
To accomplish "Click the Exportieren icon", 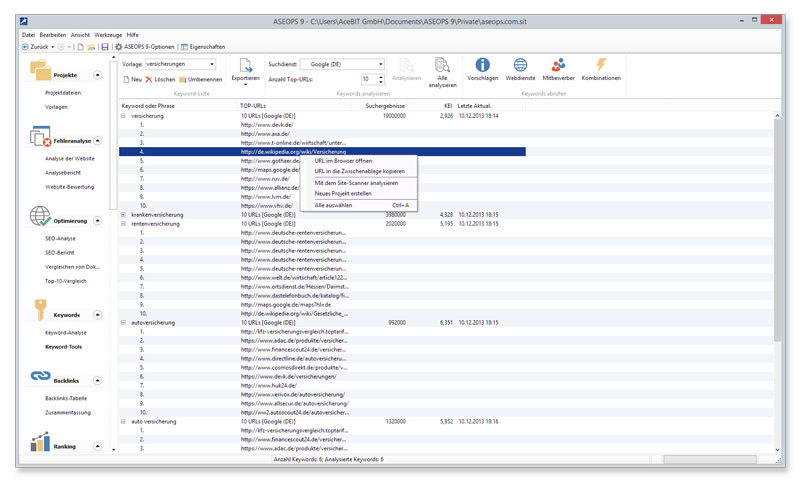I will (245, 65).
